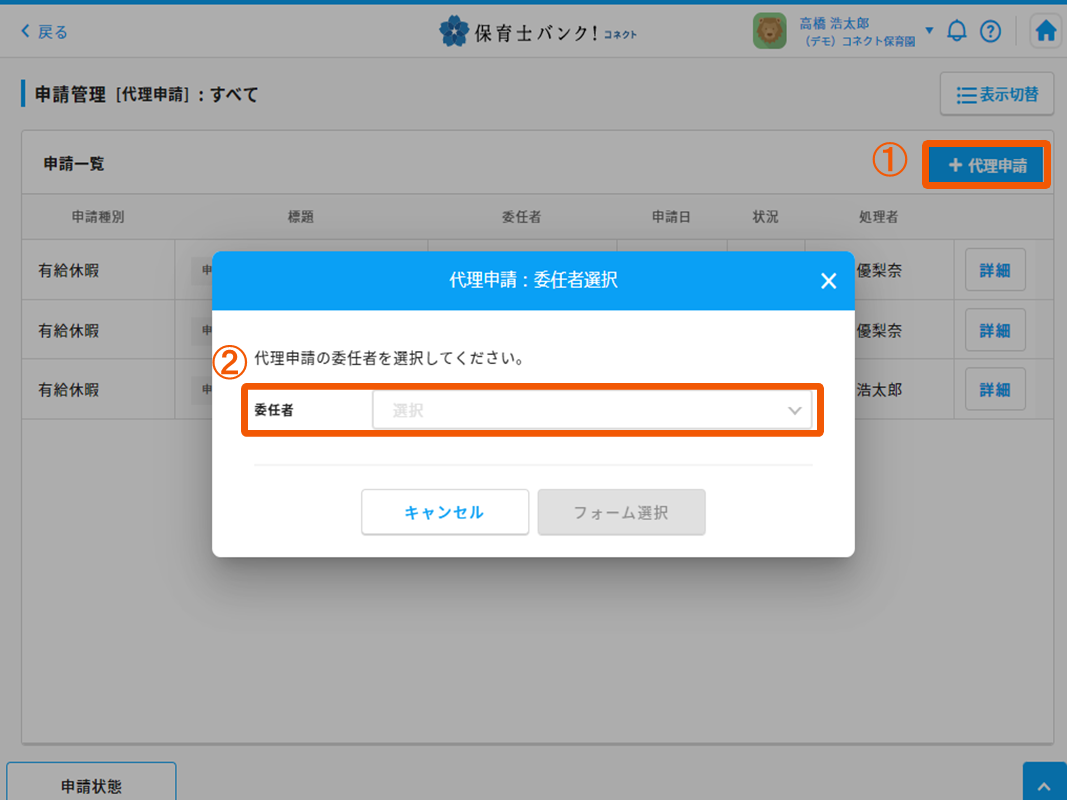Expand the user account dropdown arrow

tap(929, 31)
